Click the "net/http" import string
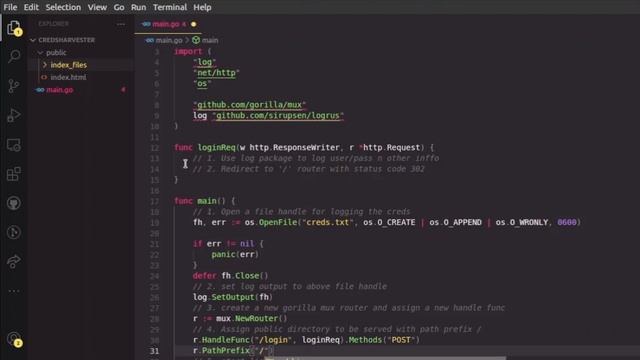The width and height of the screenshot is (640, 360). coord(216,73)
